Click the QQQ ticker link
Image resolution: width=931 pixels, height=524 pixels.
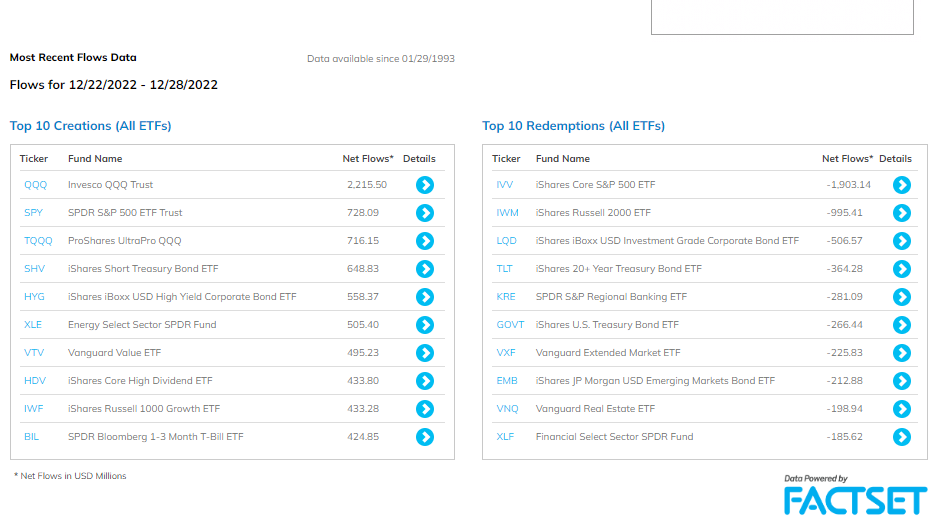click(x=35, y=185)
